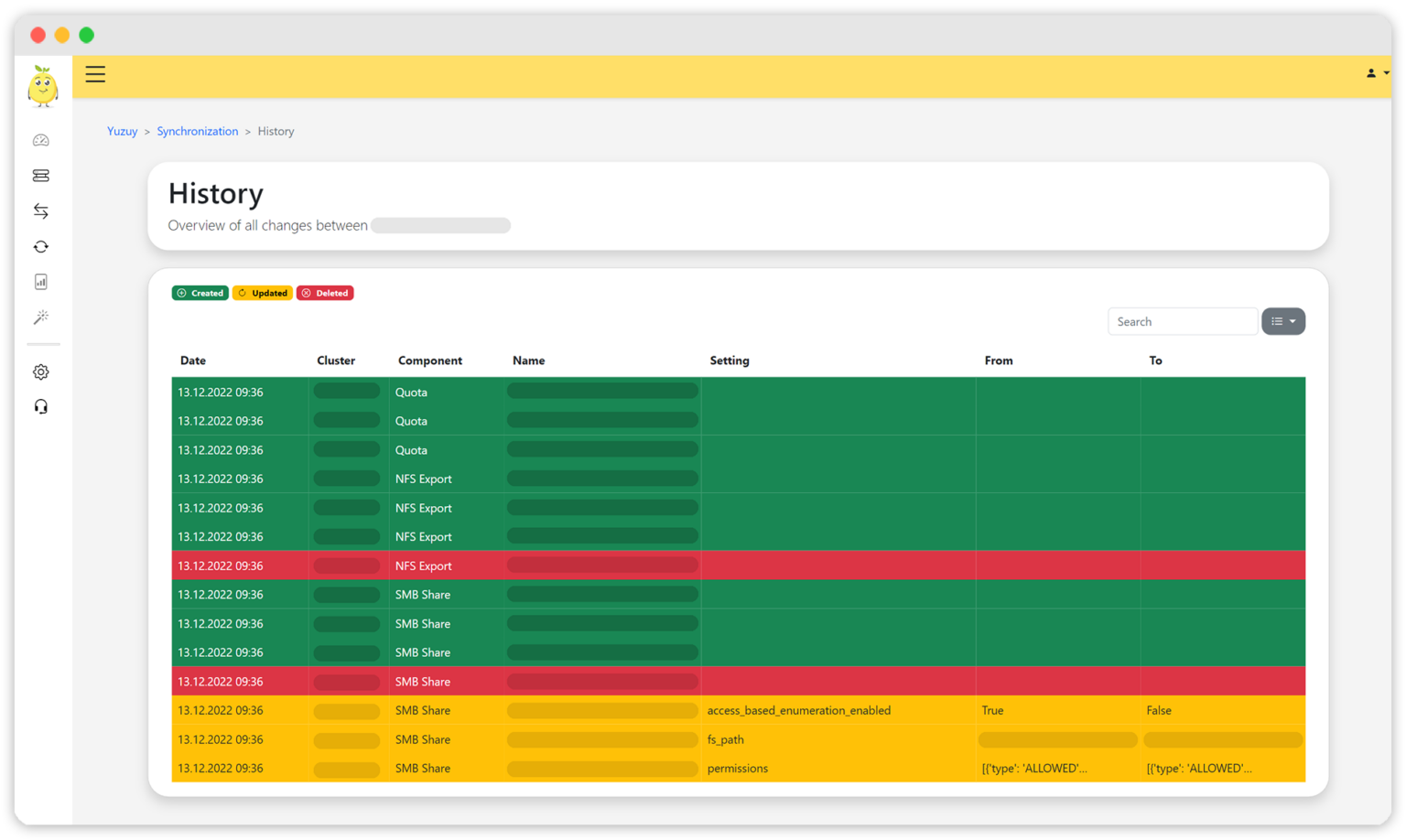Screen dimensions: 1406x840
Task: Click inside the Search input field
Action: [1183, 321]
